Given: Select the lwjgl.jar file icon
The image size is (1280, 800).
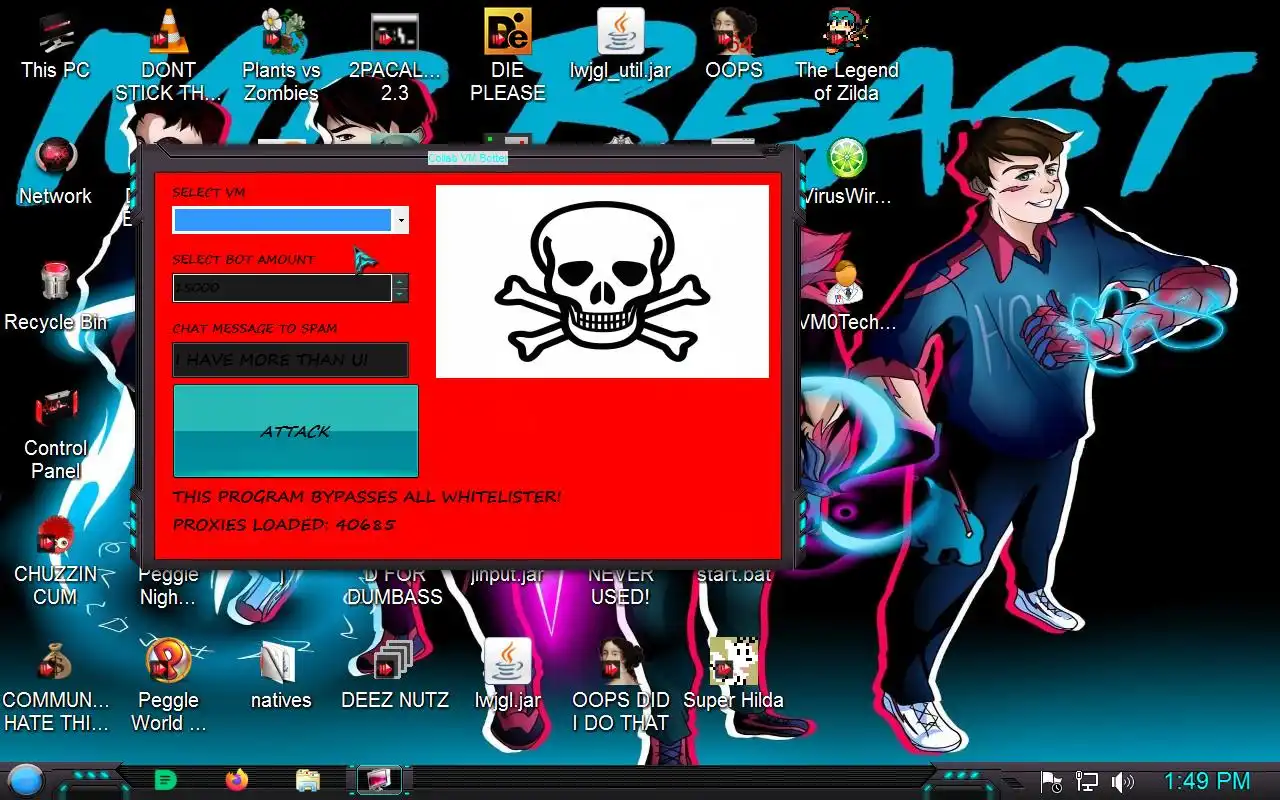Looking at the screenshot, I should coord(507,675).
